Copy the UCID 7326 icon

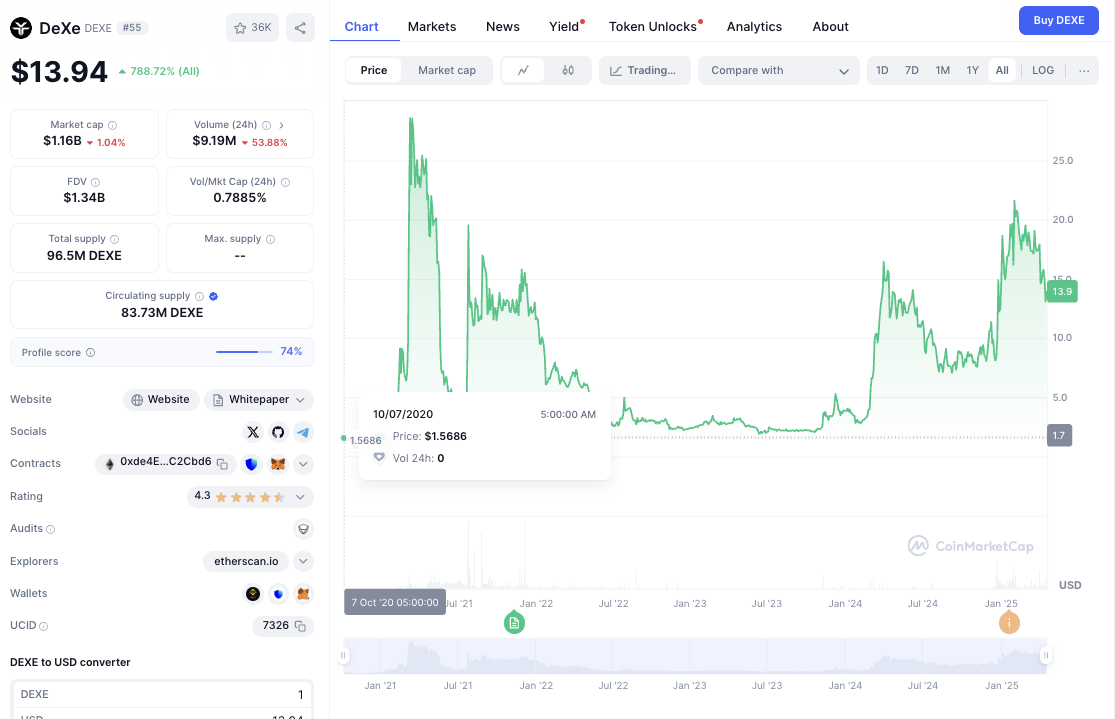[300, 626]
